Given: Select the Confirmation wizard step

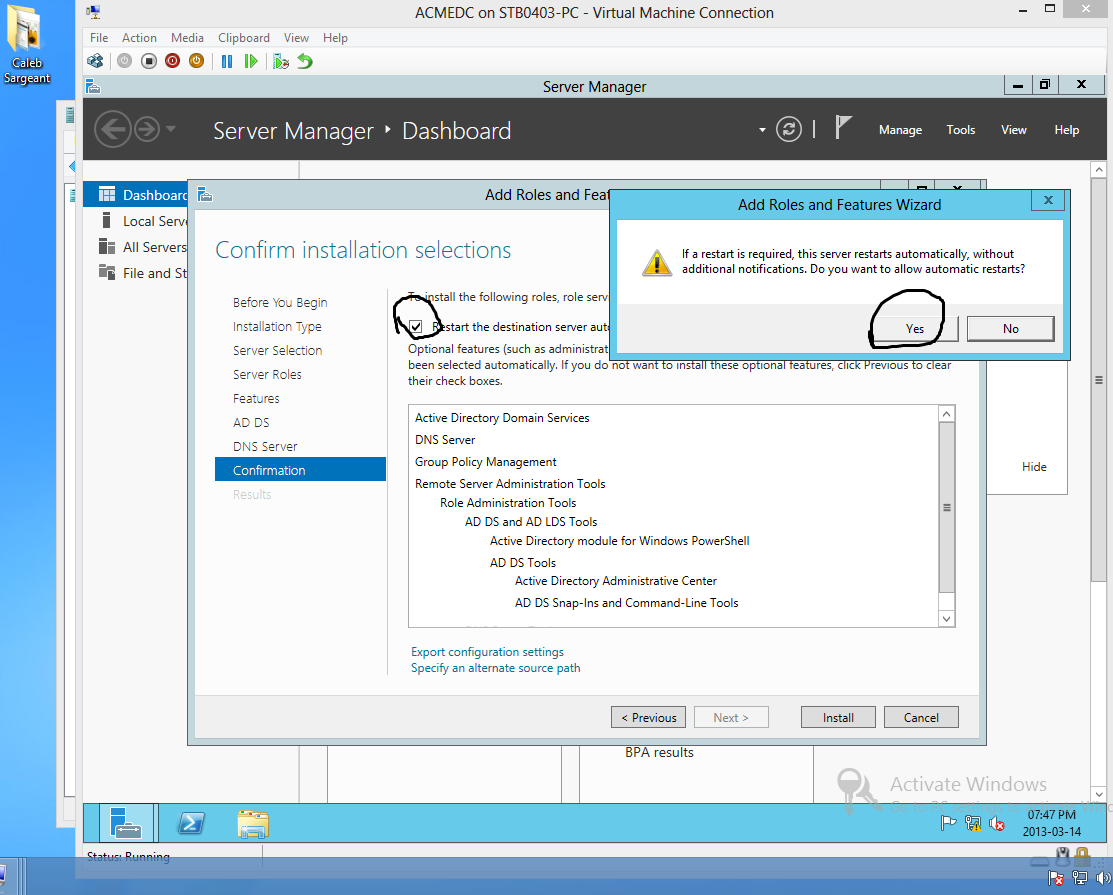Looking at the screenshot, I should pos(300,470).
